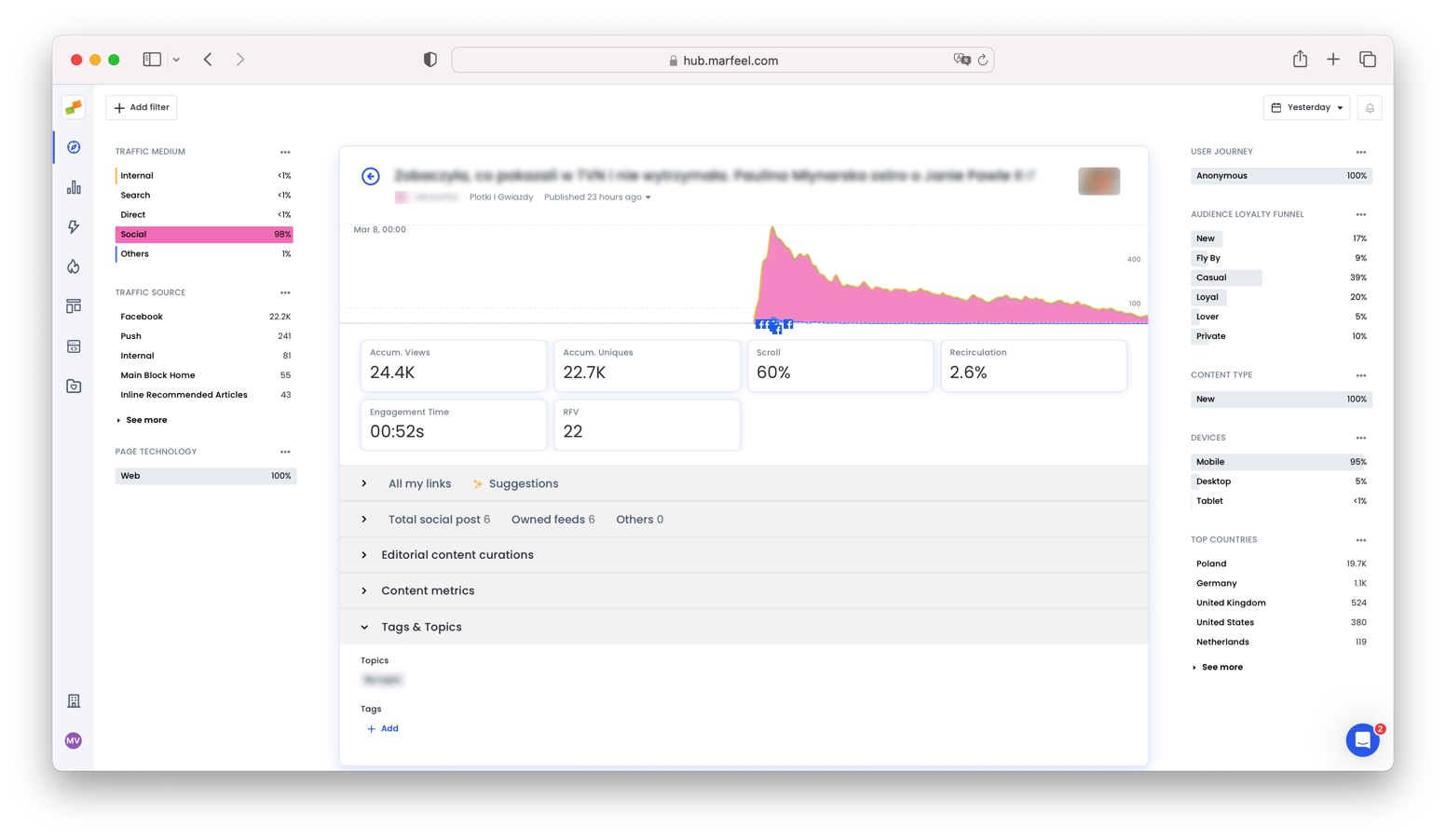Filter by Social traffic medium
The image size is (1446, 840).
click(x=204, y=235)
